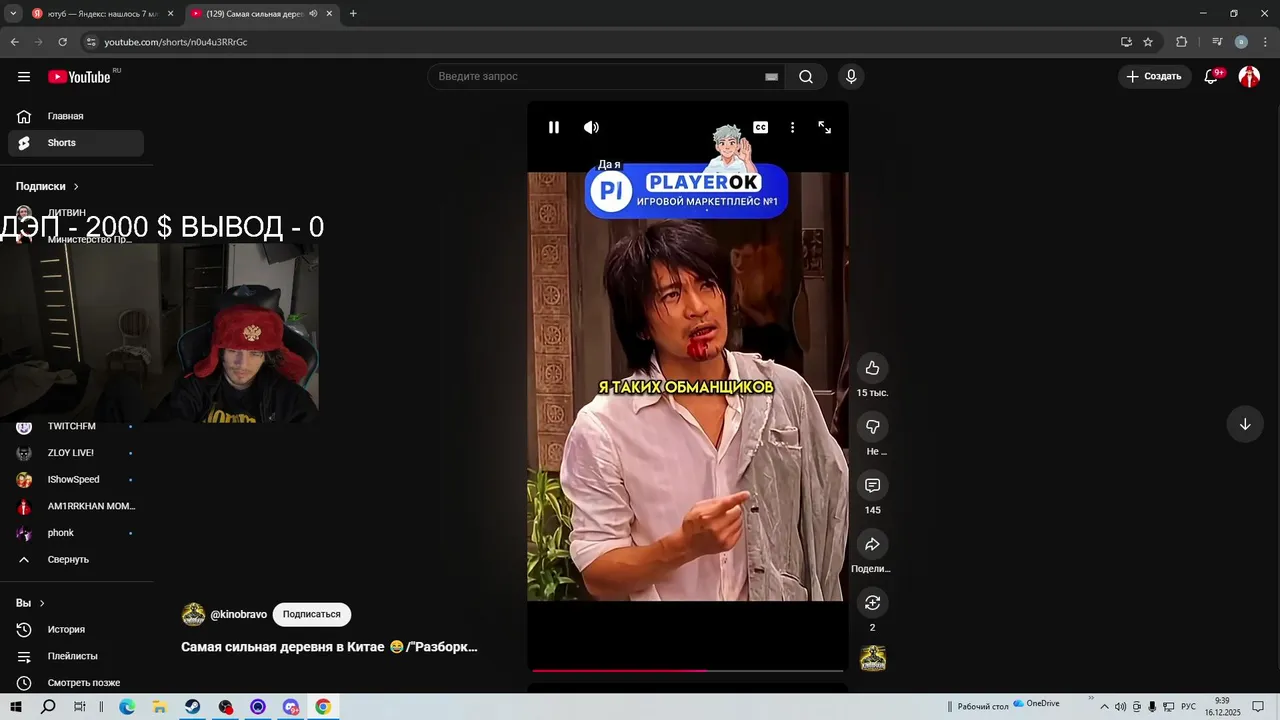Seek along the Short's red progress bar
The height and width of the screenshot is (720, 1280).
688,670
